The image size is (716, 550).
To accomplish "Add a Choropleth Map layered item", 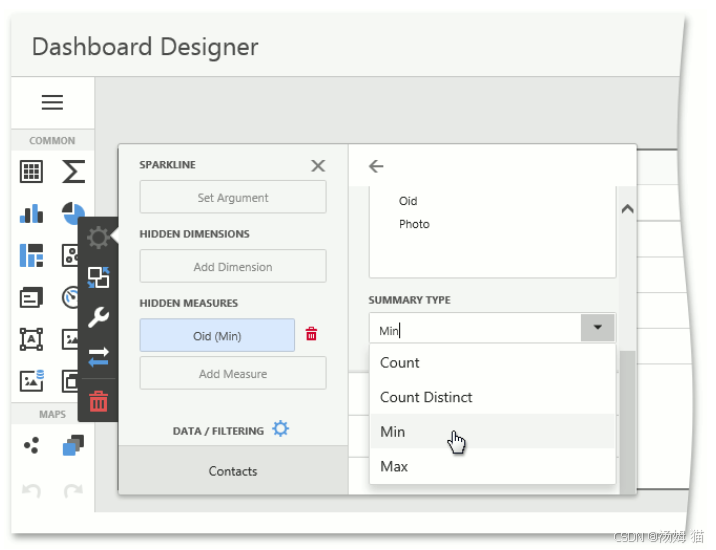I will (x=73, y=445).
